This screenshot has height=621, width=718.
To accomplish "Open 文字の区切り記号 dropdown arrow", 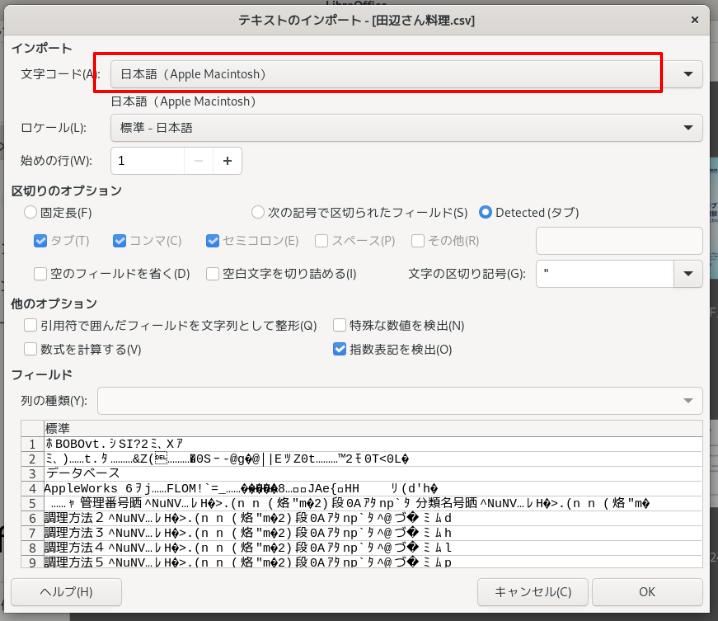I will click(688, 274).
